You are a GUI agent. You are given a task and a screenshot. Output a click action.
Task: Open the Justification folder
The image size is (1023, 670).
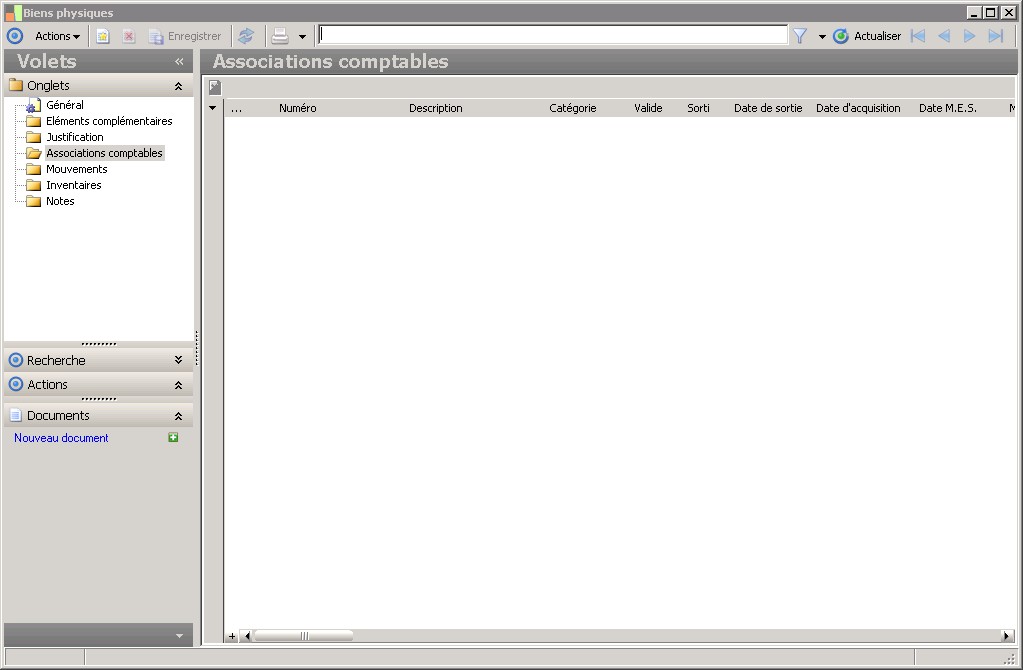click(74, 137)
